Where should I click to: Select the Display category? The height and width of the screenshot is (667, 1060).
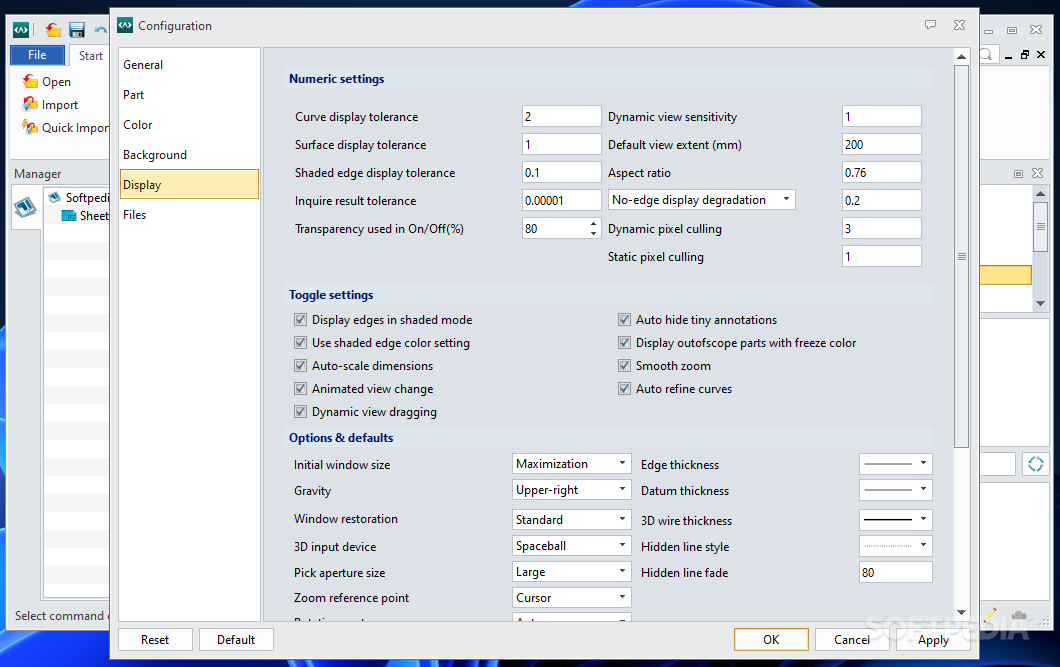tap(189, 184)
